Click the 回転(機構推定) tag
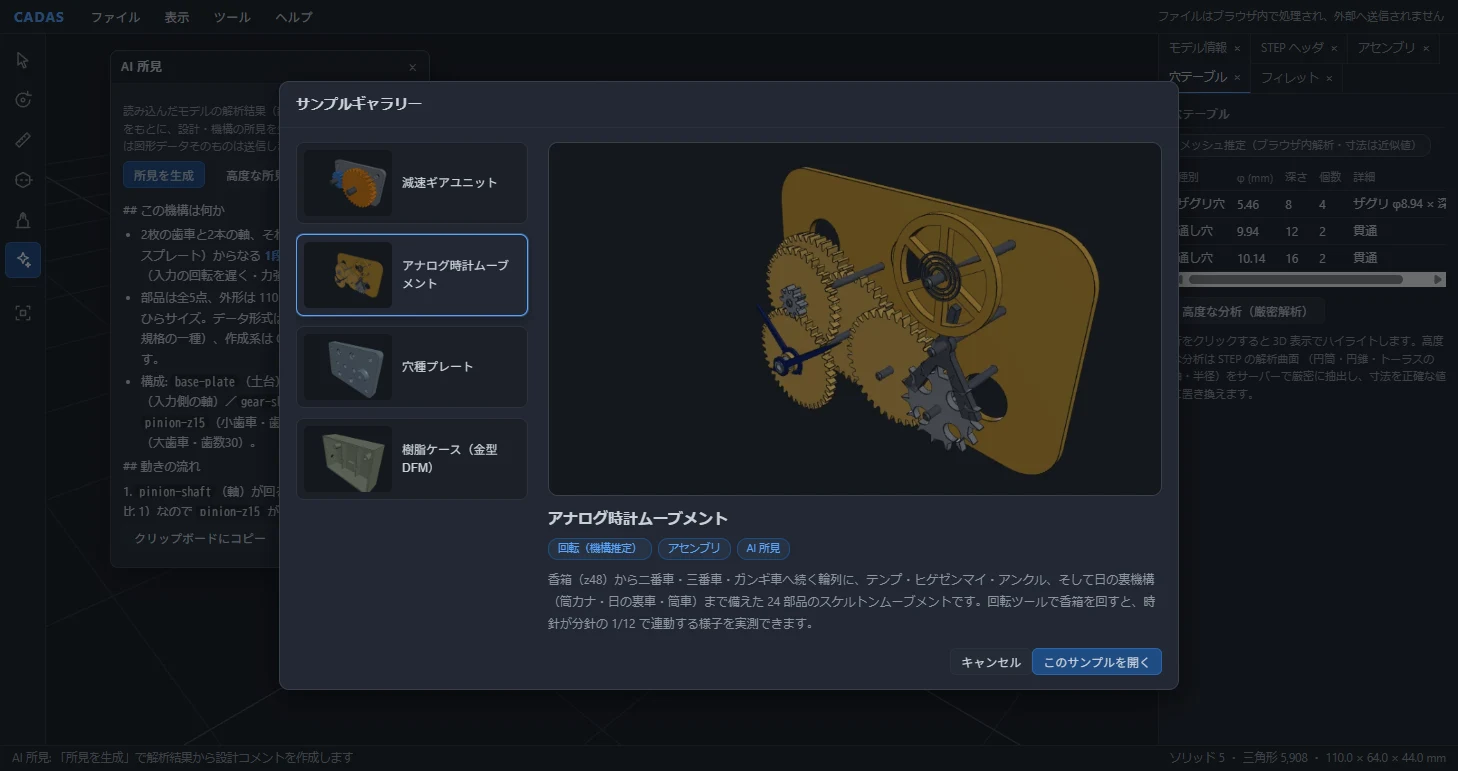Image resolution: width=1458 pixels, height=771 pixels. [600, 548]
